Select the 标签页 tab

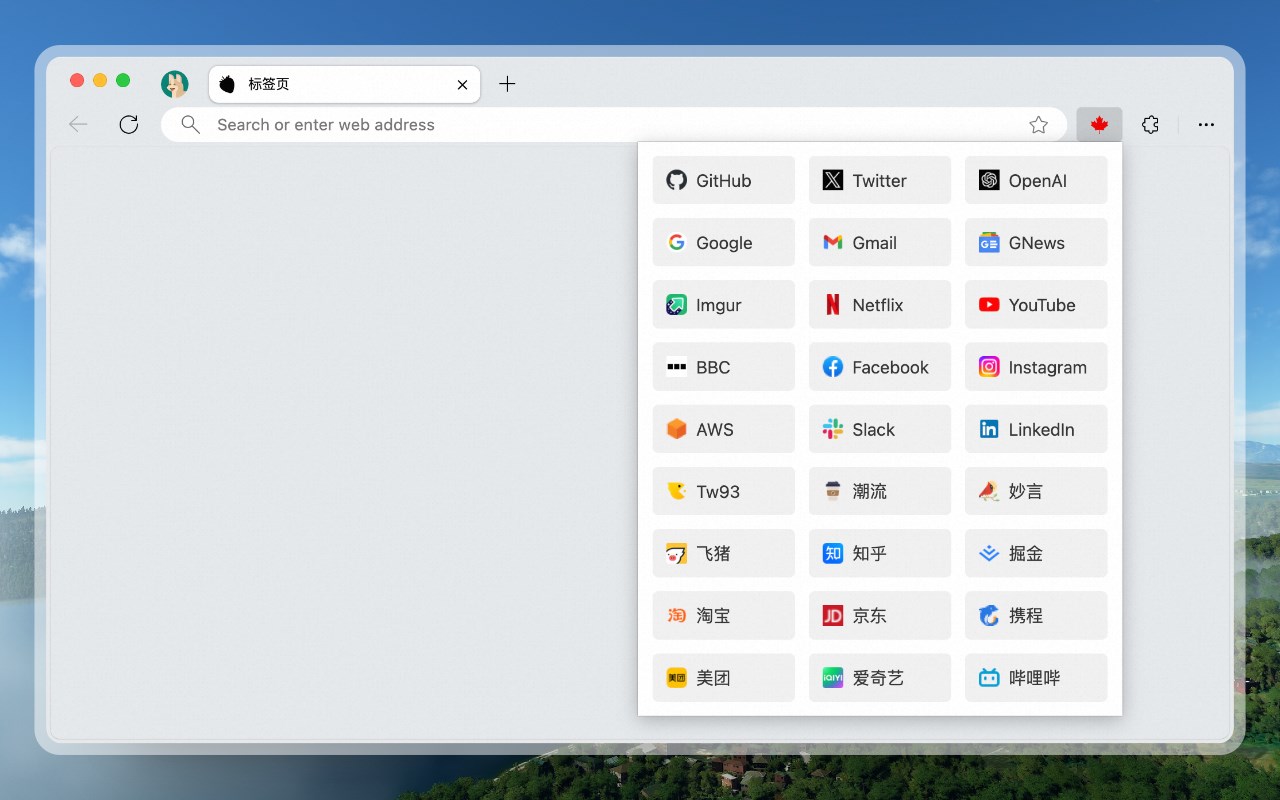coord(344,84)
